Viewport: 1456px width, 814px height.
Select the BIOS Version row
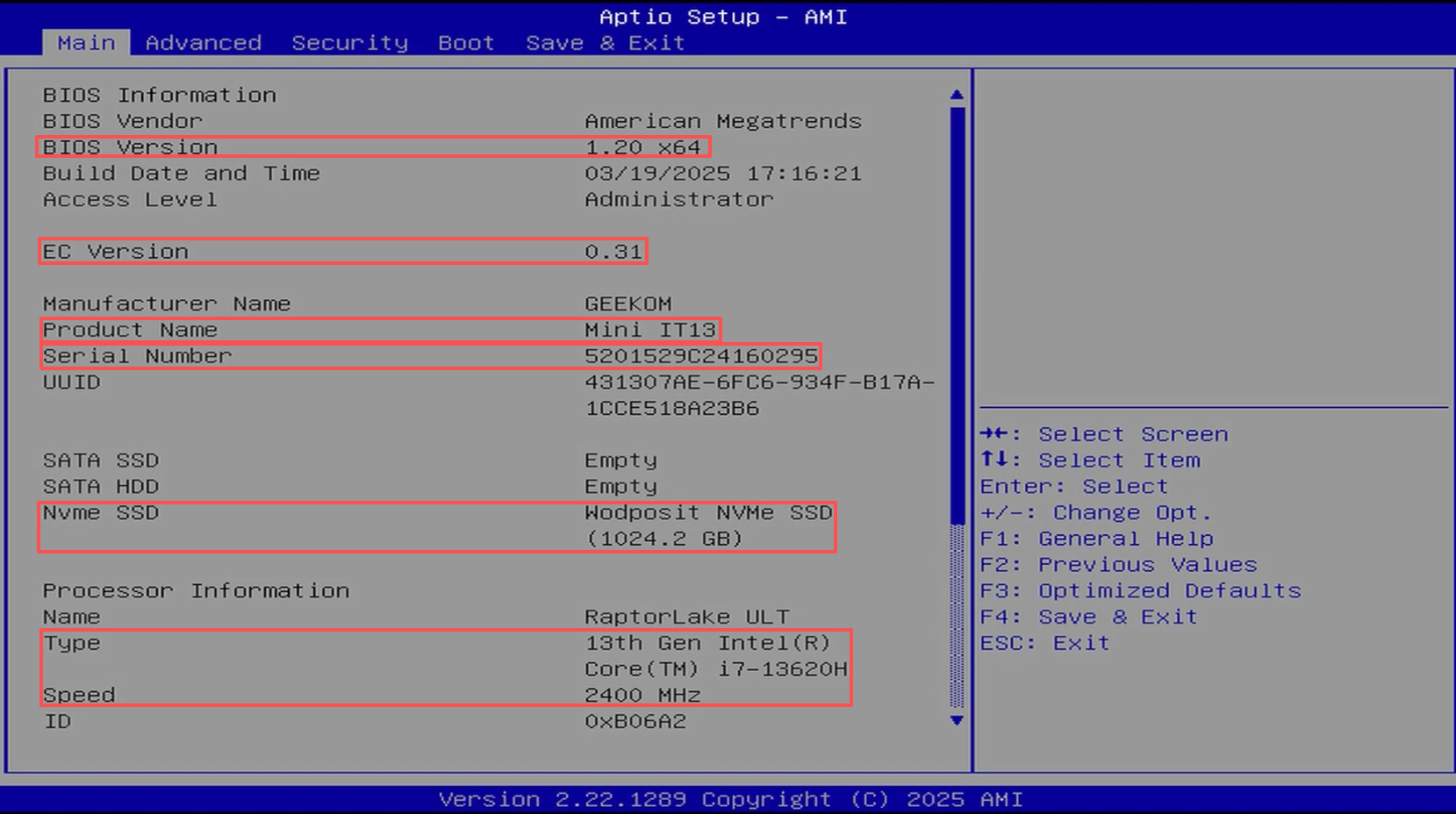pyautogui.click(x=373, y=147)
